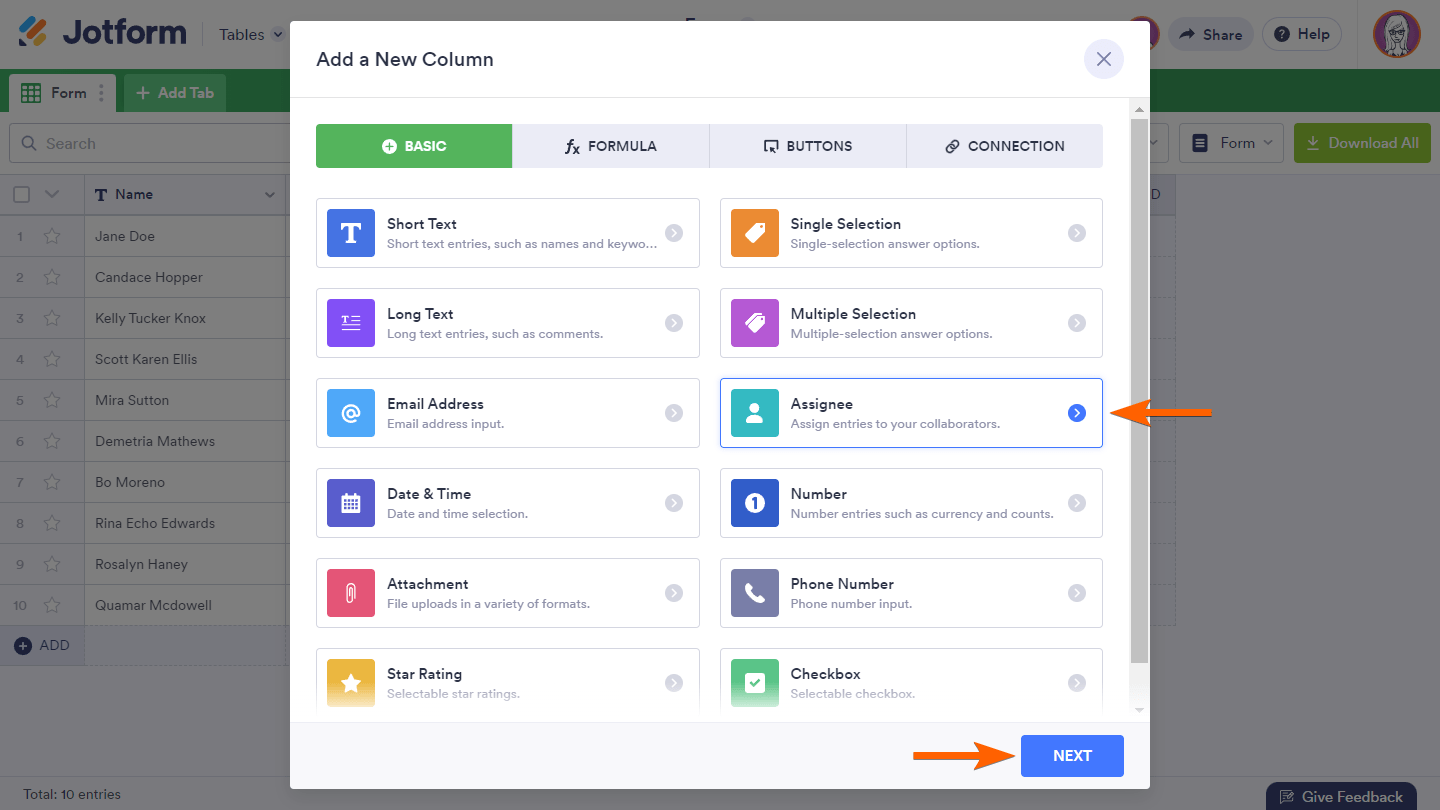
Task: Click the Add Tab button
Action: (x=175, y=93)
